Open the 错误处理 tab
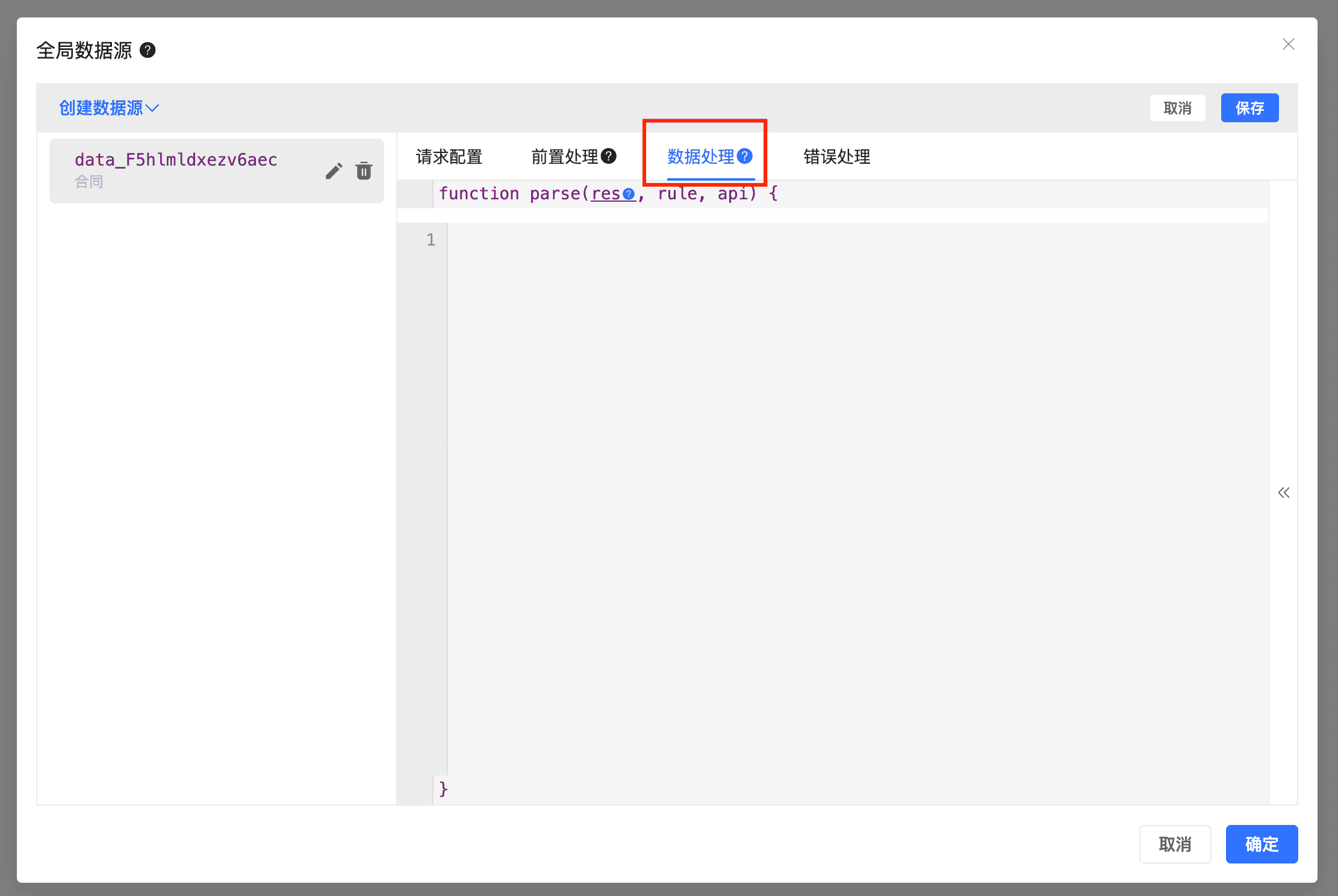 pos(836,157)
